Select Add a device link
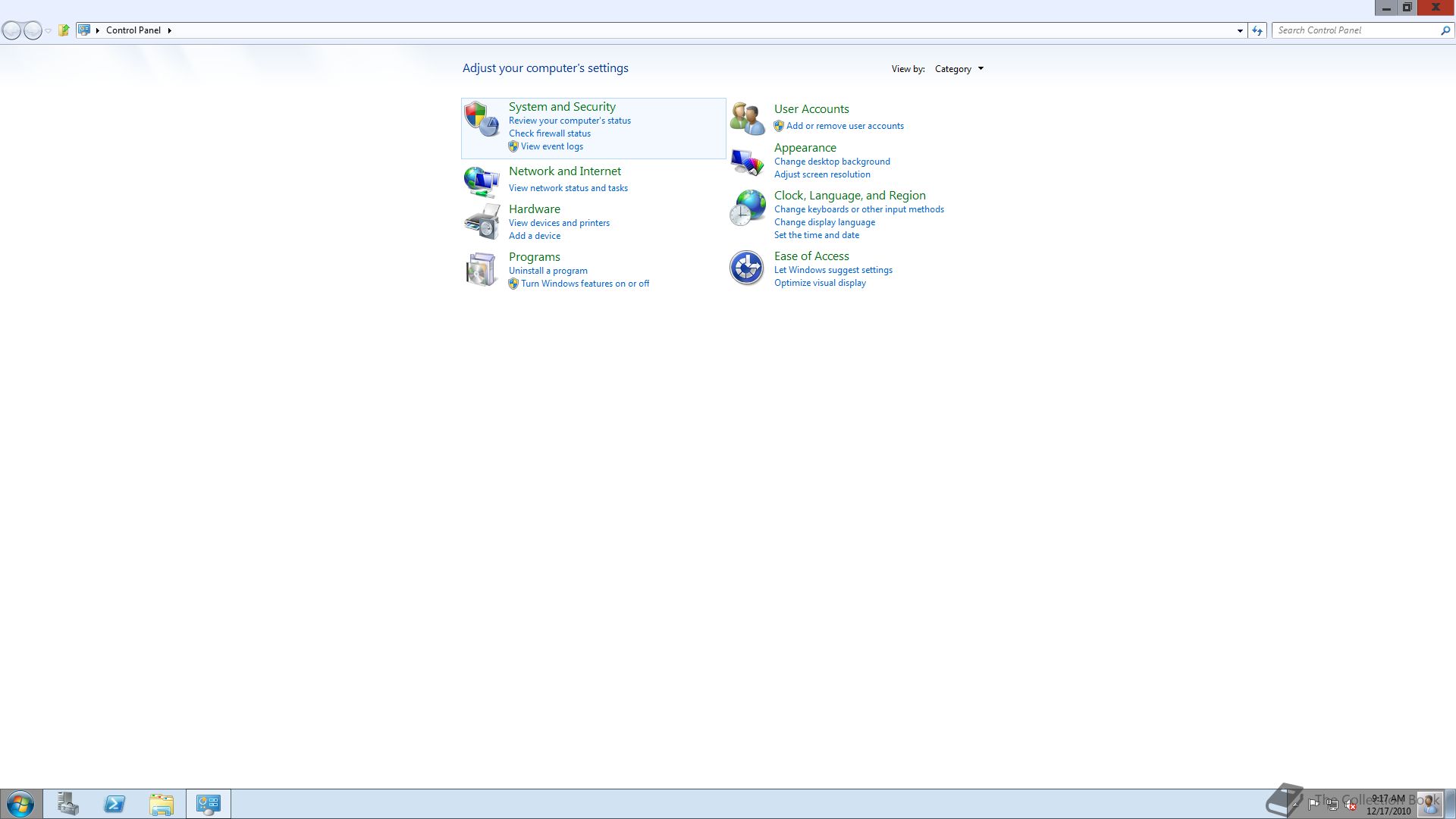The height and width of the screenshot is (819, 1456). (535, 236)
